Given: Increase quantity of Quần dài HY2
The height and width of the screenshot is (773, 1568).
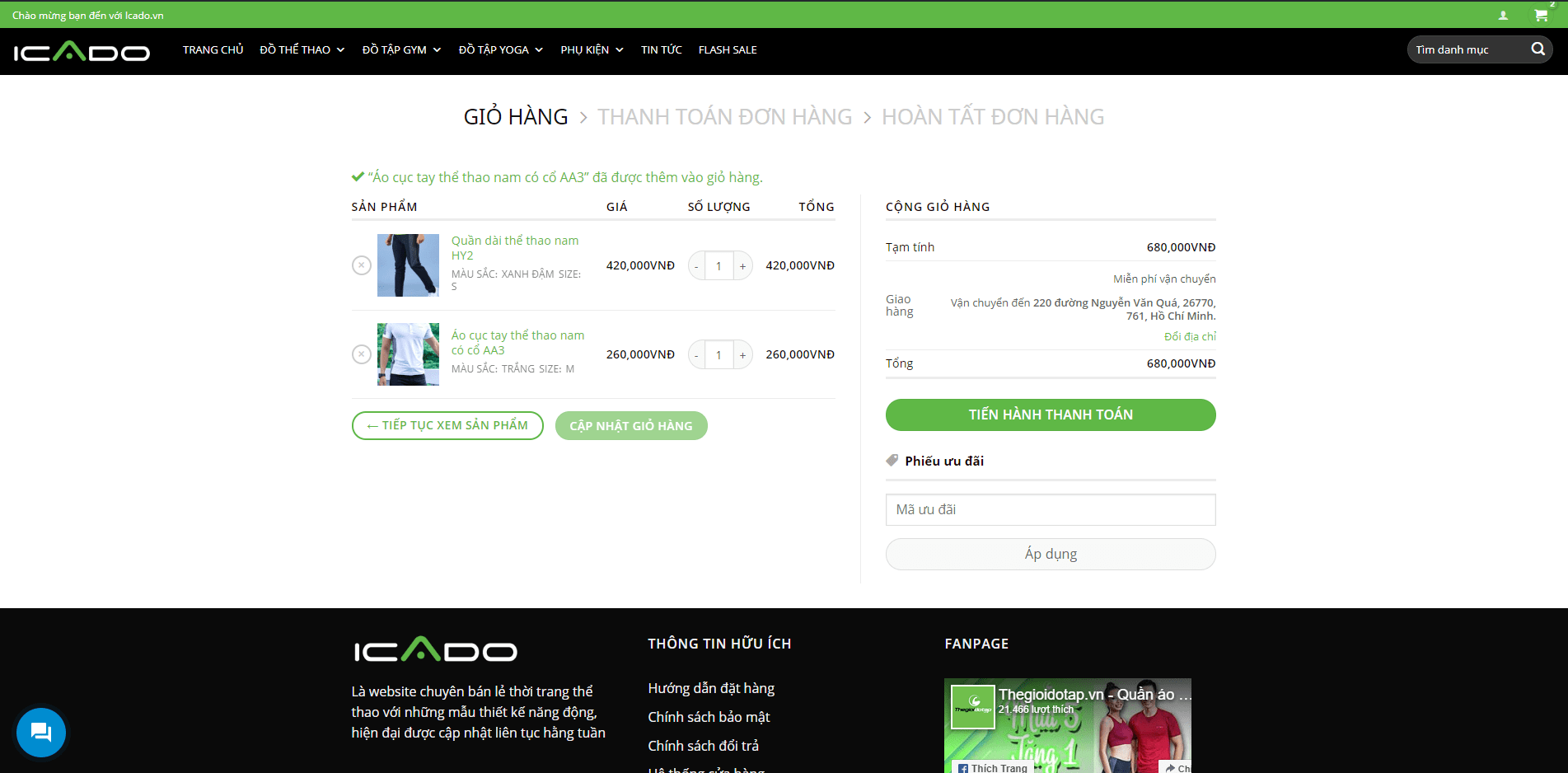Looking at the screenshot, I should tap(742, 265).
